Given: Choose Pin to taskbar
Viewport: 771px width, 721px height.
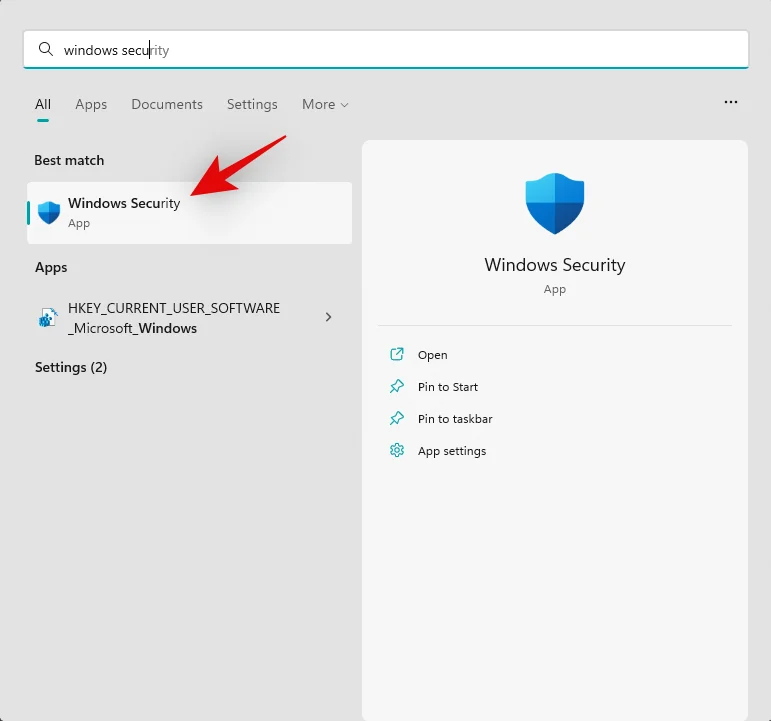Looking at the screenshot, I should 455,419.
